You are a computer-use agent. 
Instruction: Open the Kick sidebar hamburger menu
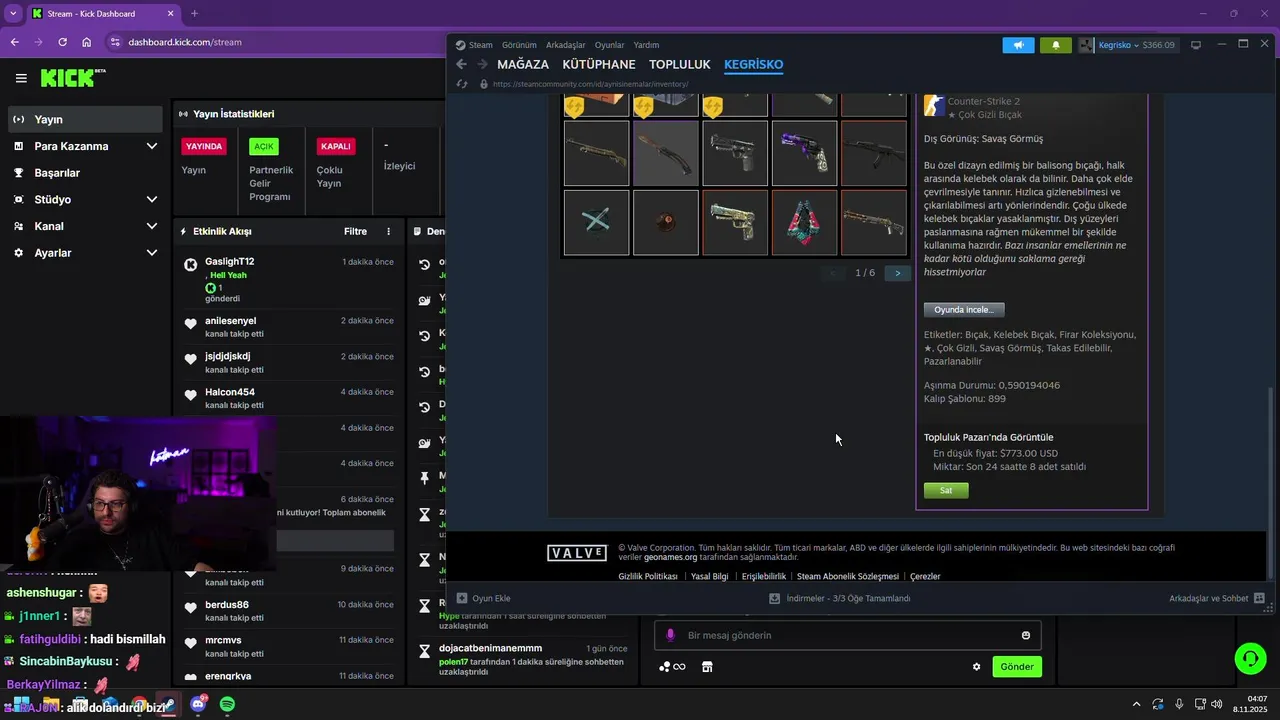(21, 78)
